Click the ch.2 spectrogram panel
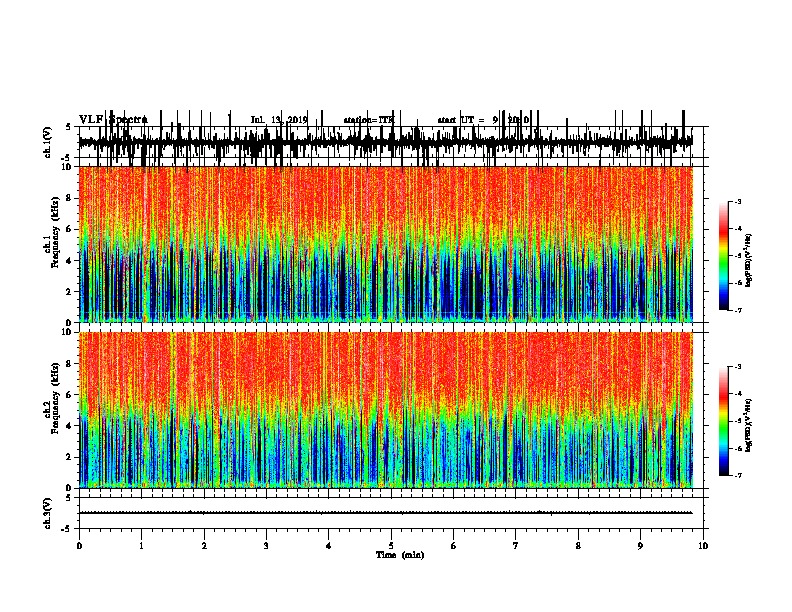This screenshot has width=792, height=612. coord(385,410)
